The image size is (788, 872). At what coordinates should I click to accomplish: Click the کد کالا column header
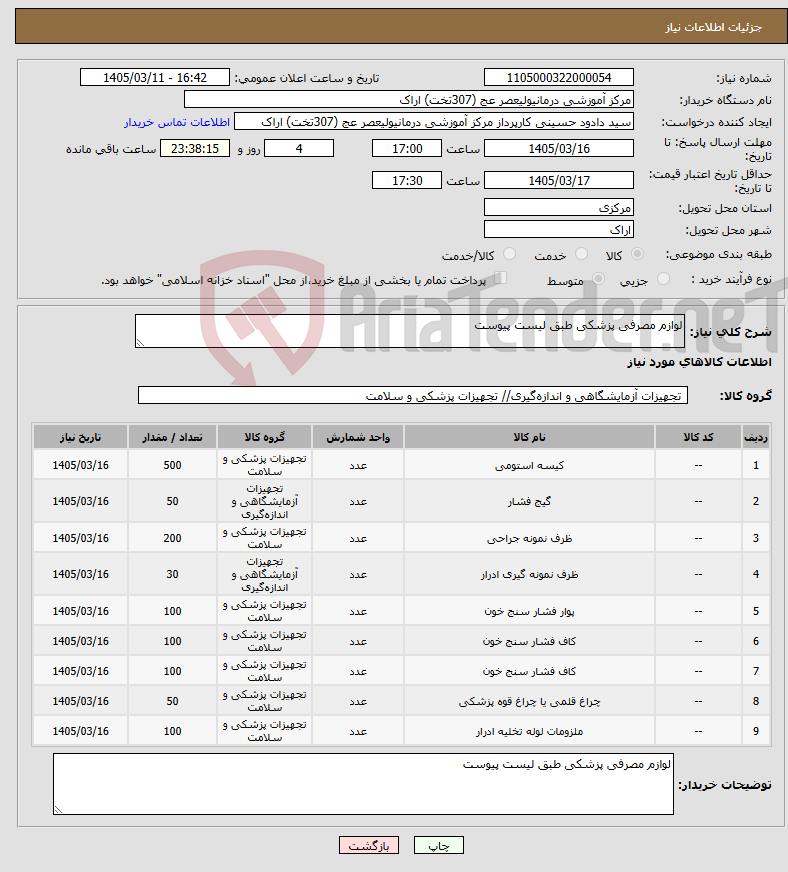[x=698, y=437]
